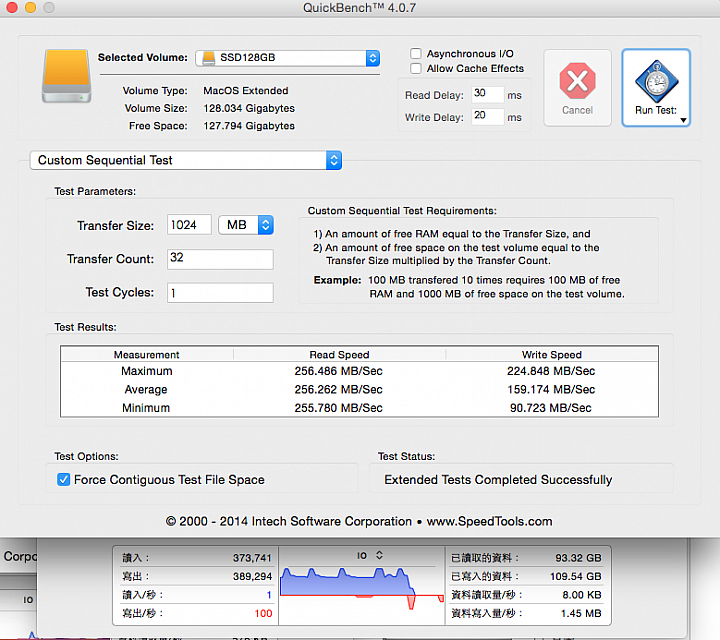Click the Custom Sequential Test Requirements heading

pos(402,211)
